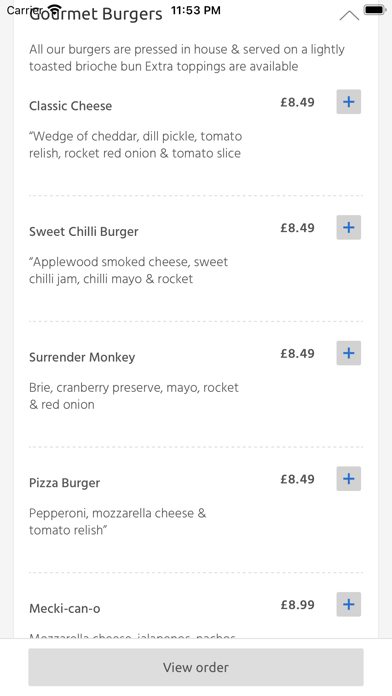Open the View order button

point(196,667)
